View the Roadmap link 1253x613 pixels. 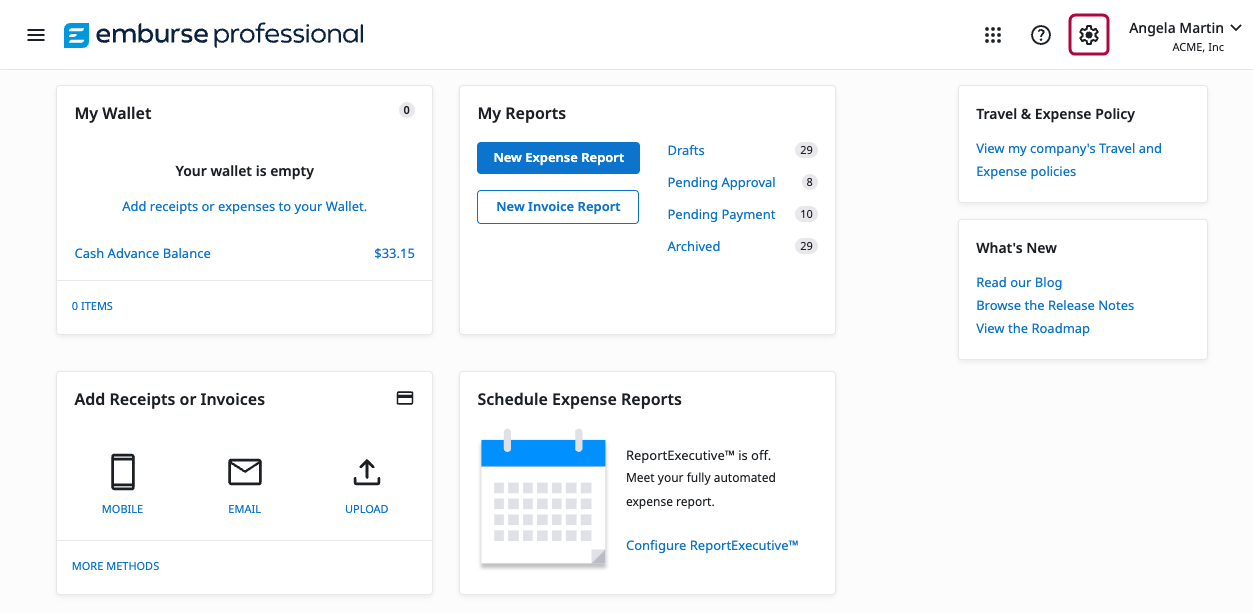pyautogui.click(x=1033, y=328)
